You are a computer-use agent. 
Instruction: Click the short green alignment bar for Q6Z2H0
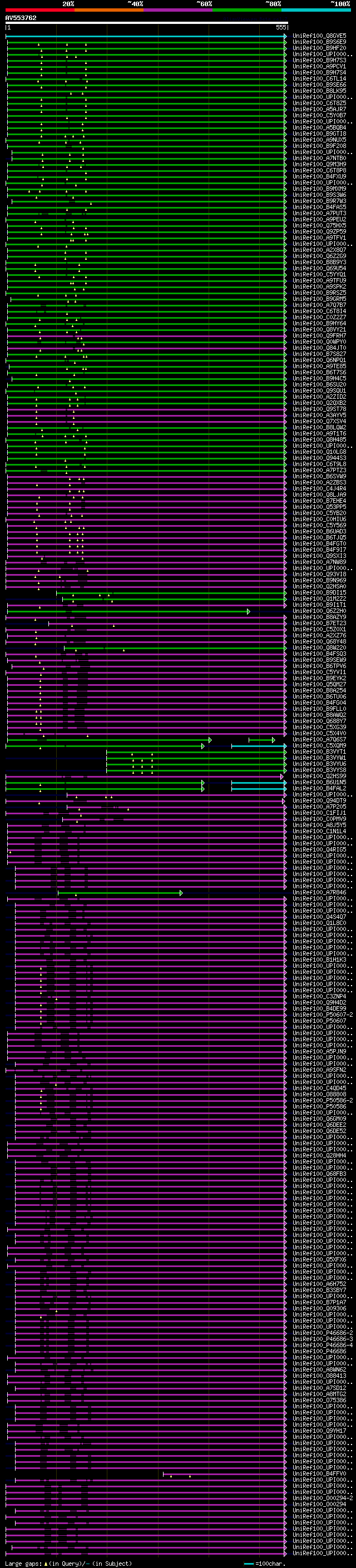128,611
